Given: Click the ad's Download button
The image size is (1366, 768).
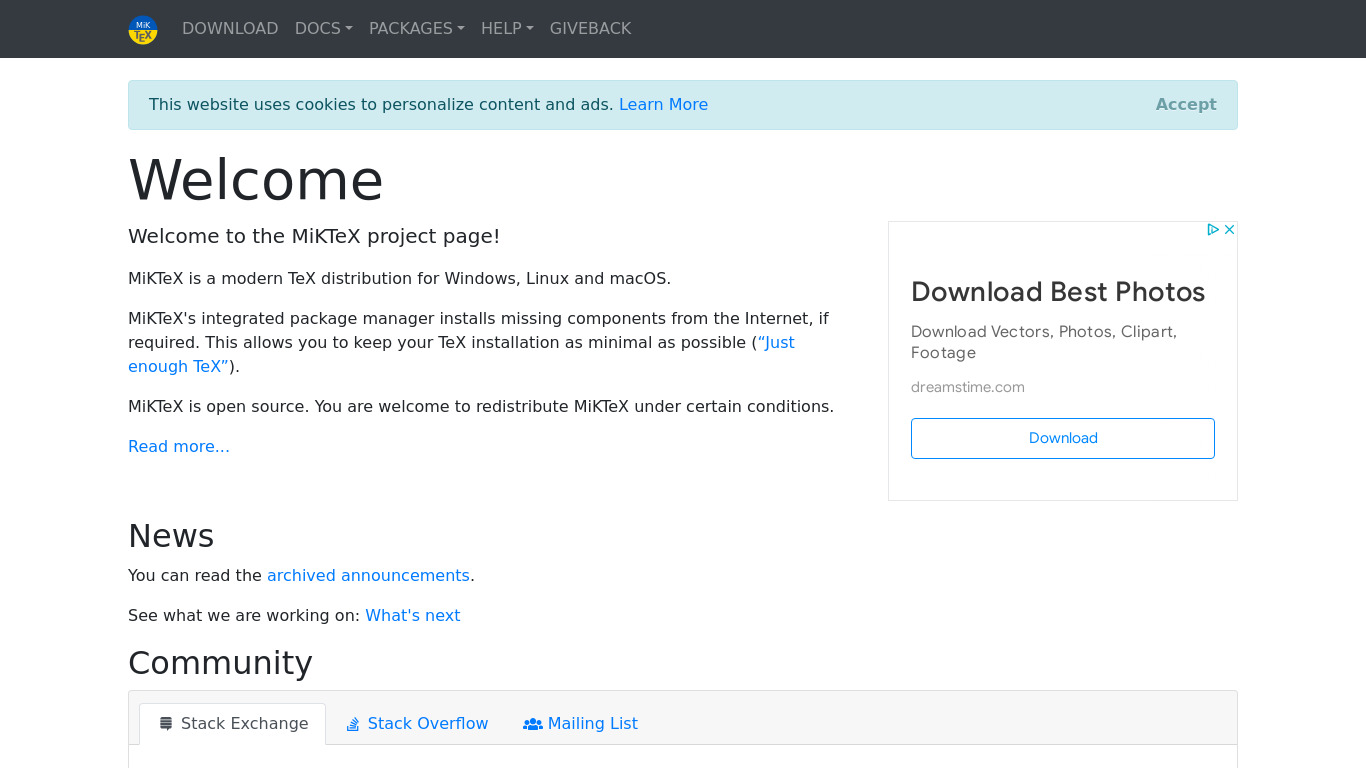Looking at the screenshot, I should (1063, 438).
